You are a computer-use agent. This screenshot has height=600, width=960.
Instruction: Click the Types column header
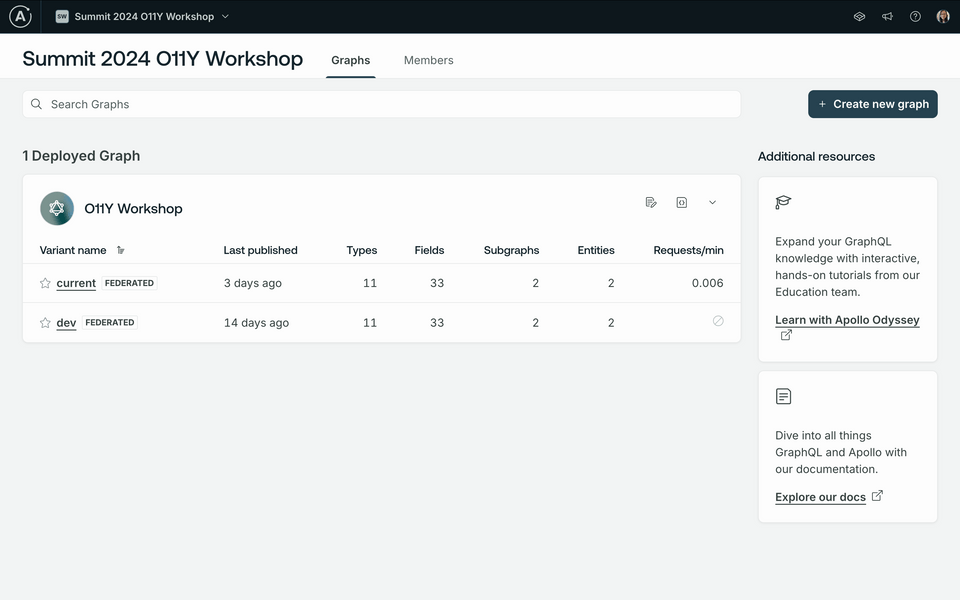361,250
